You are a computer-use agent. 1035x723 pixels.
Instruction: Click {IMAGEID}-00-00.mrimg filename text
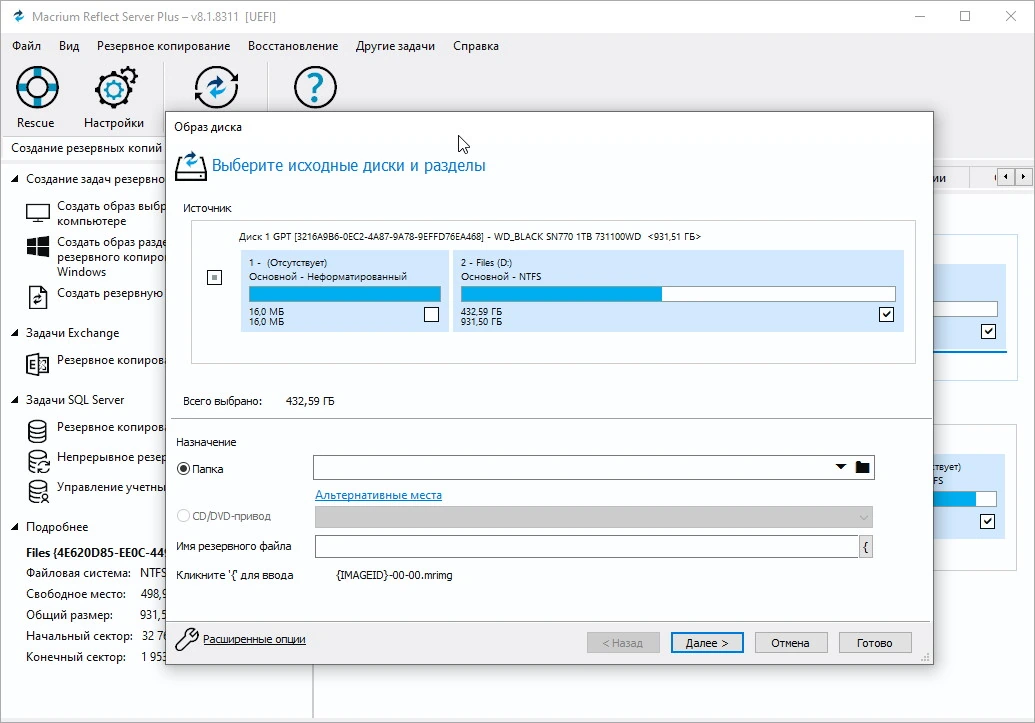[x=394, y=575]
